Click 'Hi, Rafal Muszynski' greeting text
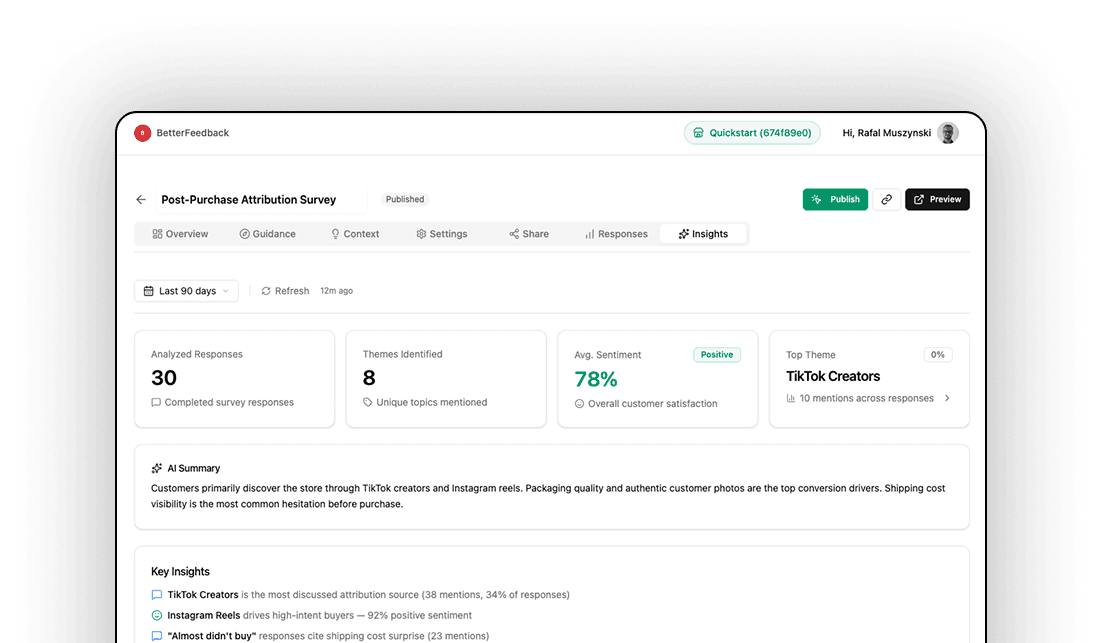 tap(886, 133)
